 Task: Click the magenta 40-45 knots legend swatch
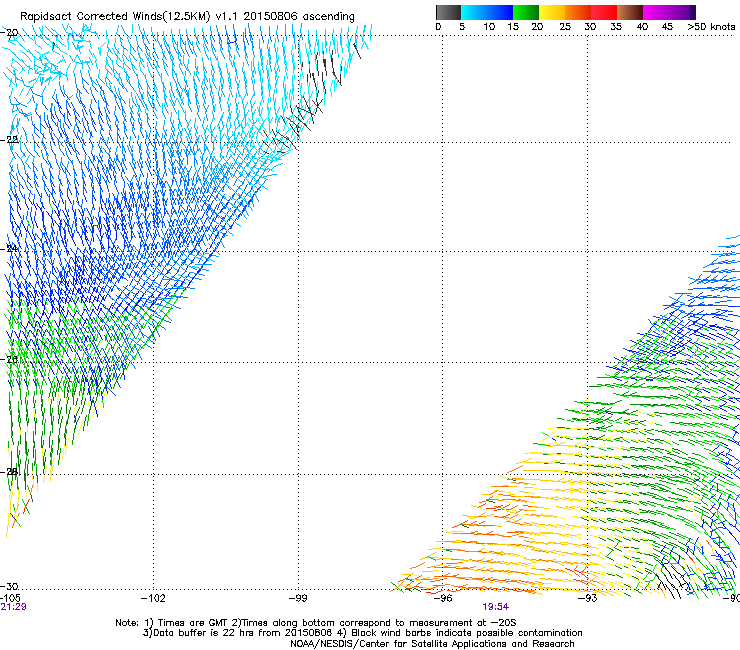(656, 12)
